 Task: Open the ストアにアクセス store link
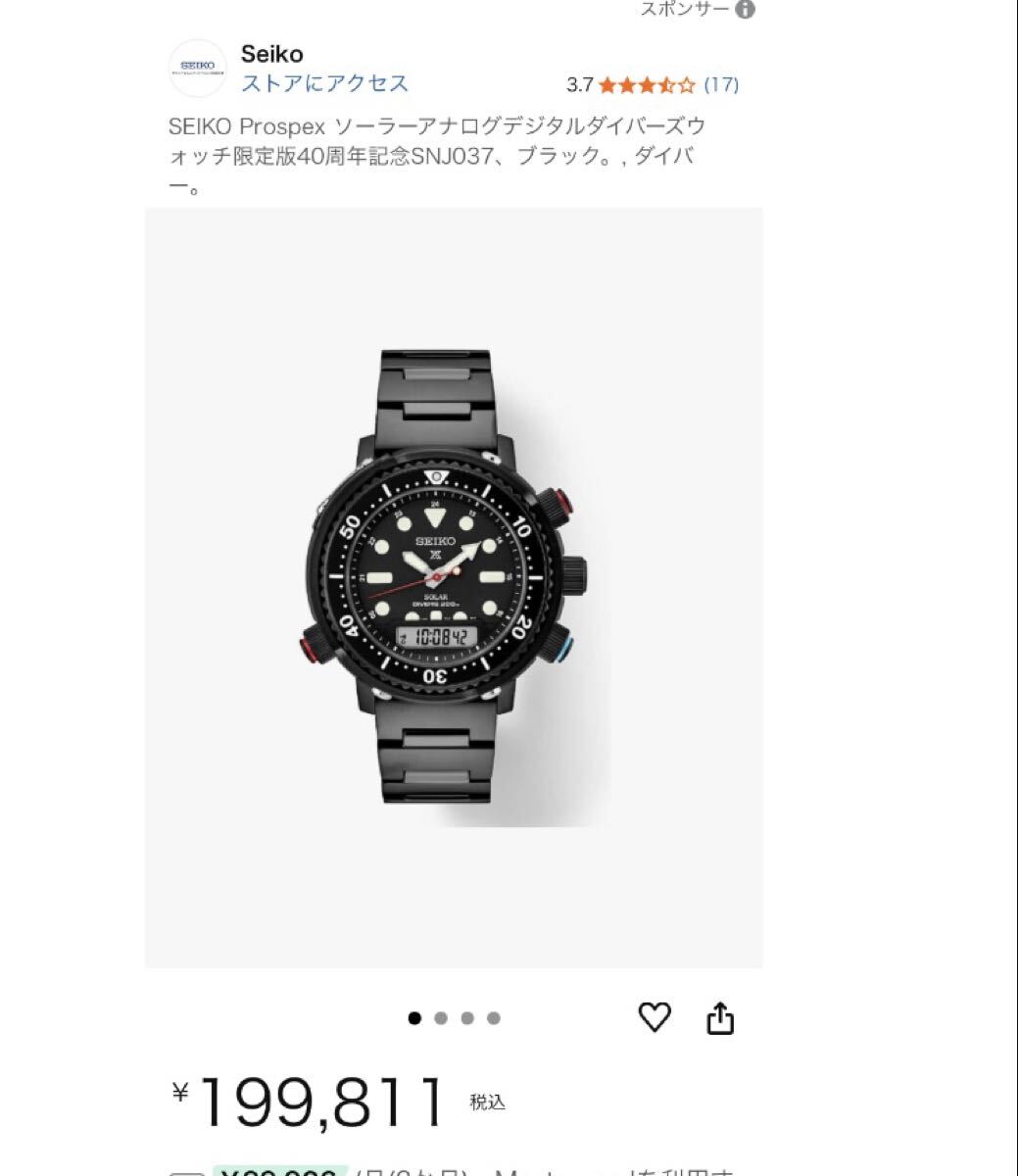[325, 83]
